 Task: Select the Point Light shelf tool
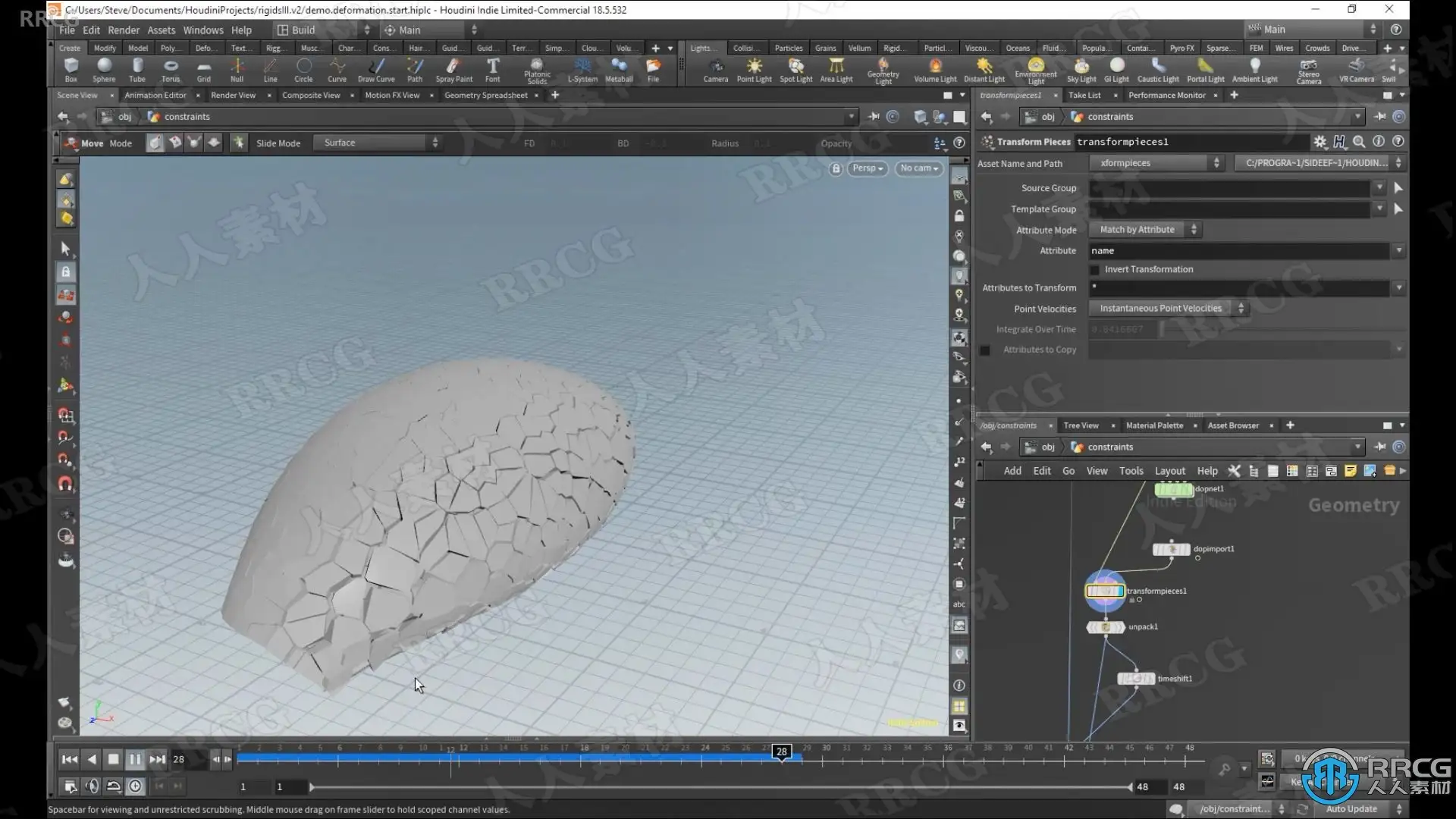754,68
